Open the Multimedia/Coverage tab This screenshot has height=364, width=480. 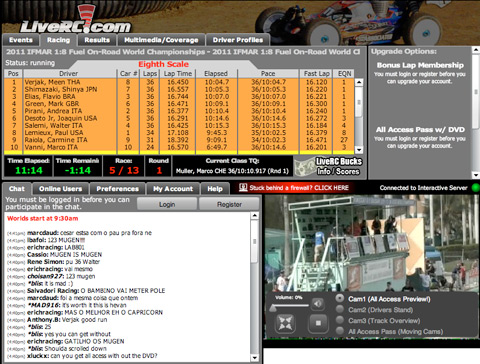click(161, 40)
